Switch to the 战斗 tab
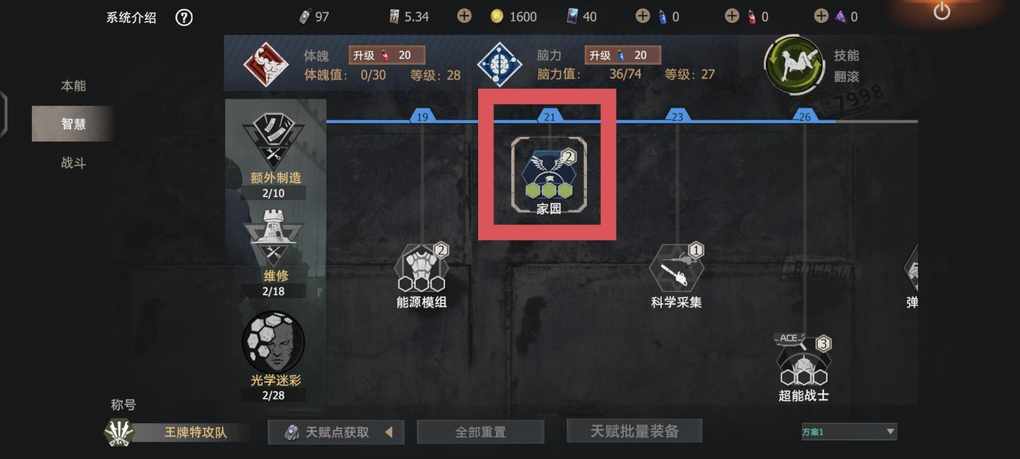1020x459 pixels. 73,163
